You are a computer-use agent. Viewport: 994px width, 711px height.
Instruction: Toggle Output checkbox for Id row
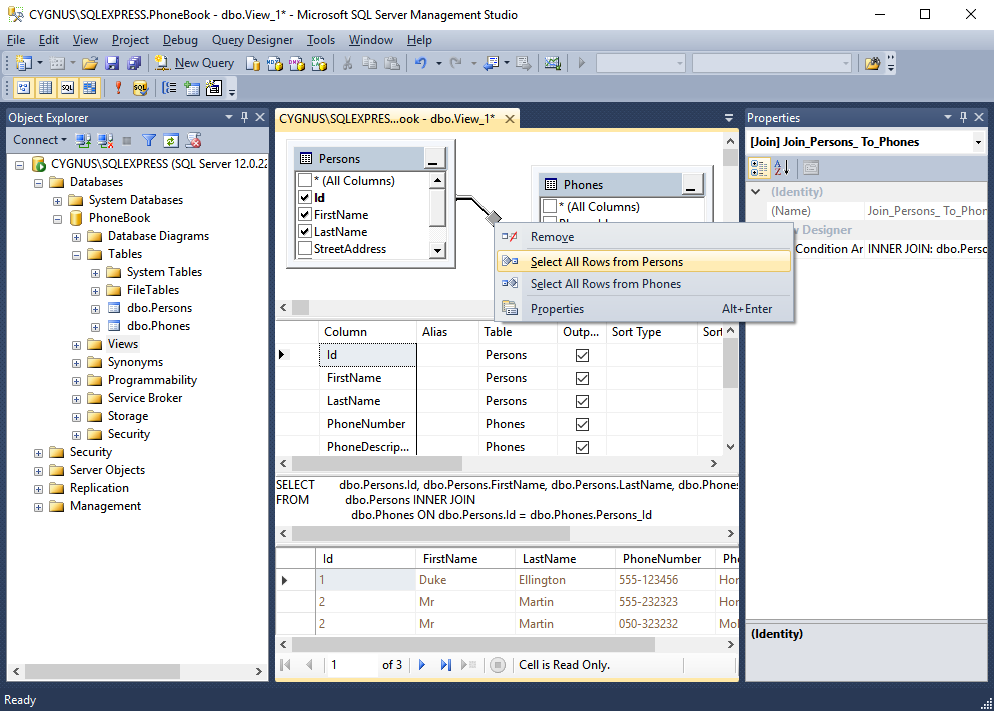pos(582,355)
